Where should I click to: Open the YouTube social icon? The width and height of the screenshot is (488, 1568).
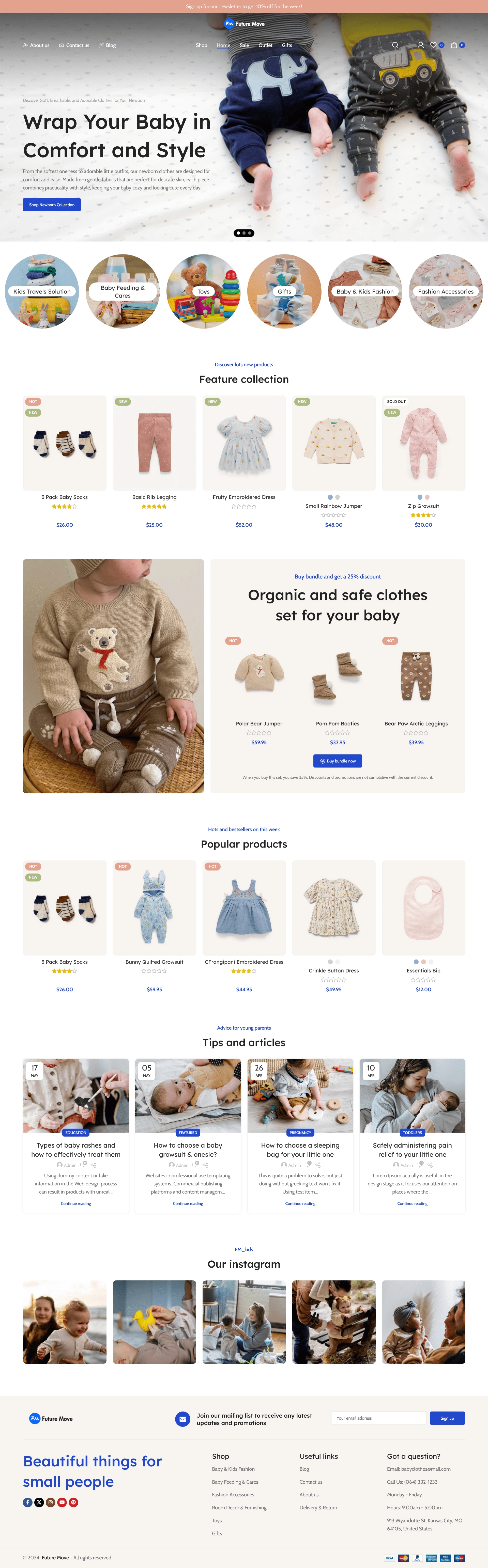[62, 1502]
